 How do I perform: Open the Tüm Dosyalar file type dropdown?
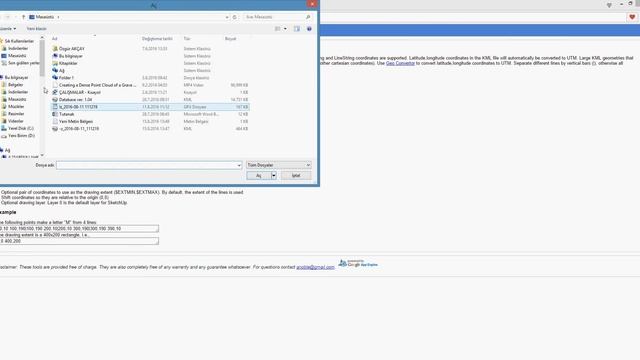click(279, 165)
